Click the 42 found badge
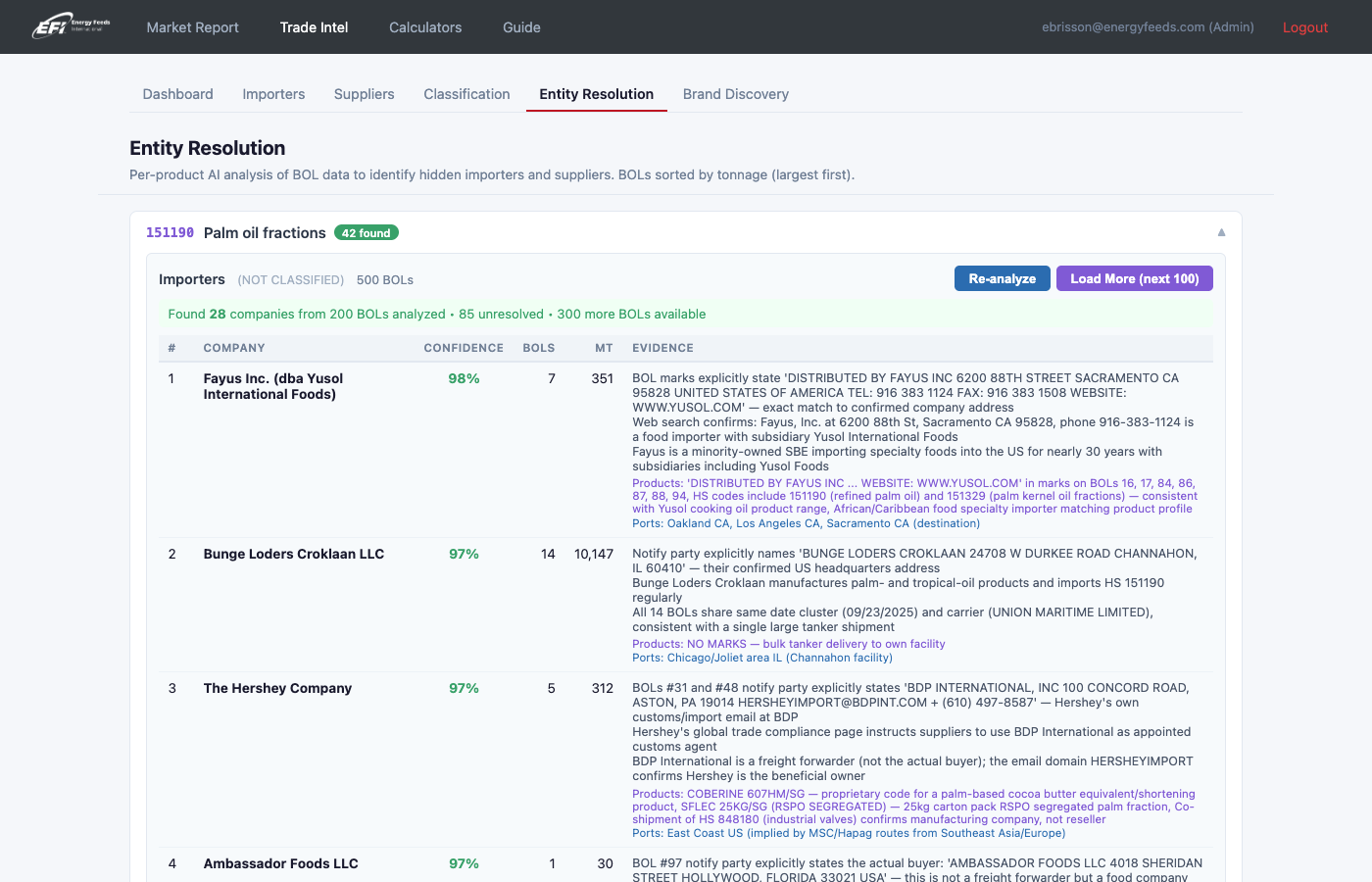 click(366, 233)
